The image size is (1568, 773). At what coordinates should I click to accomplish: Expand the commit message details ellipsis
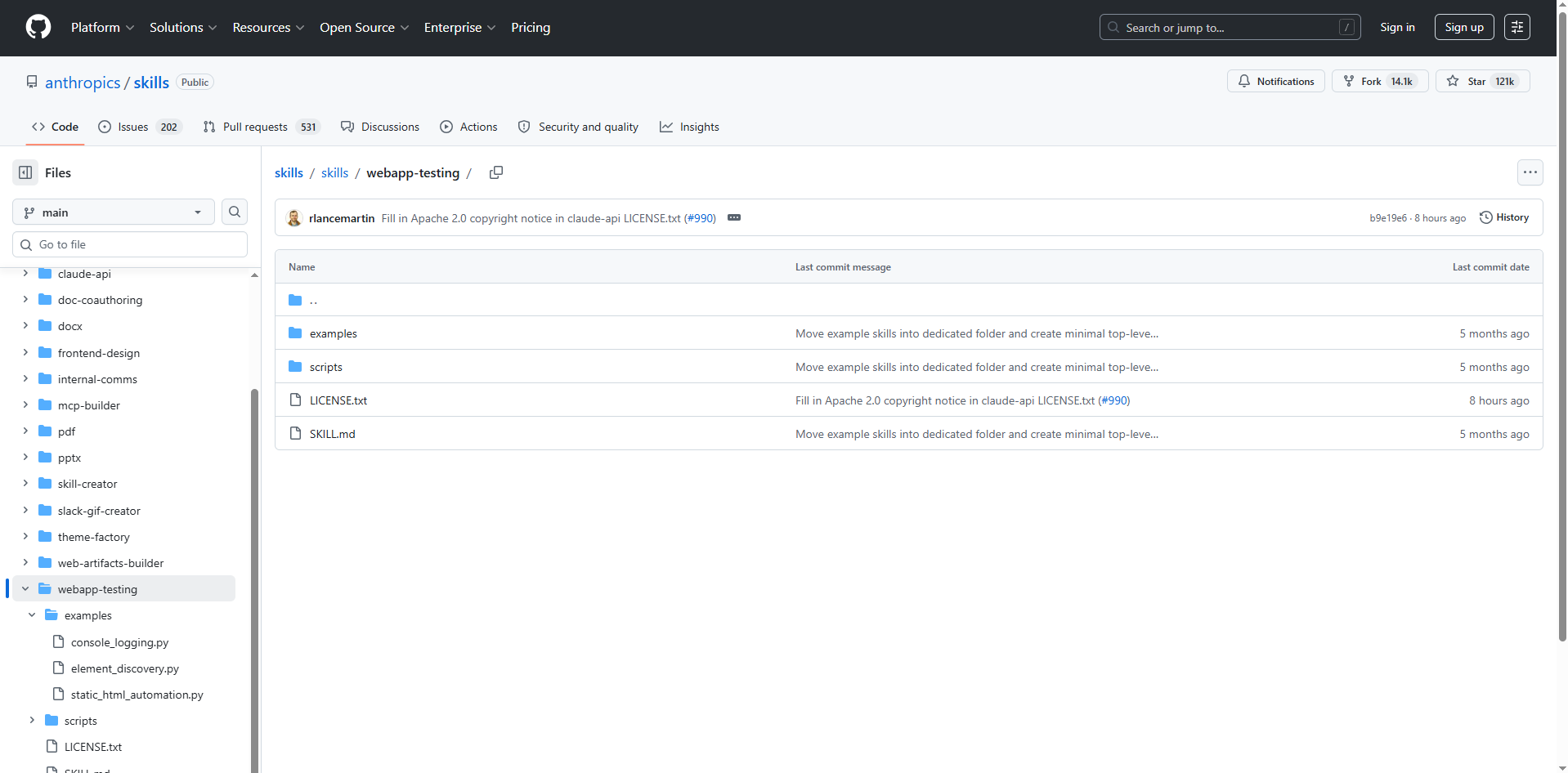click(734, 217)
